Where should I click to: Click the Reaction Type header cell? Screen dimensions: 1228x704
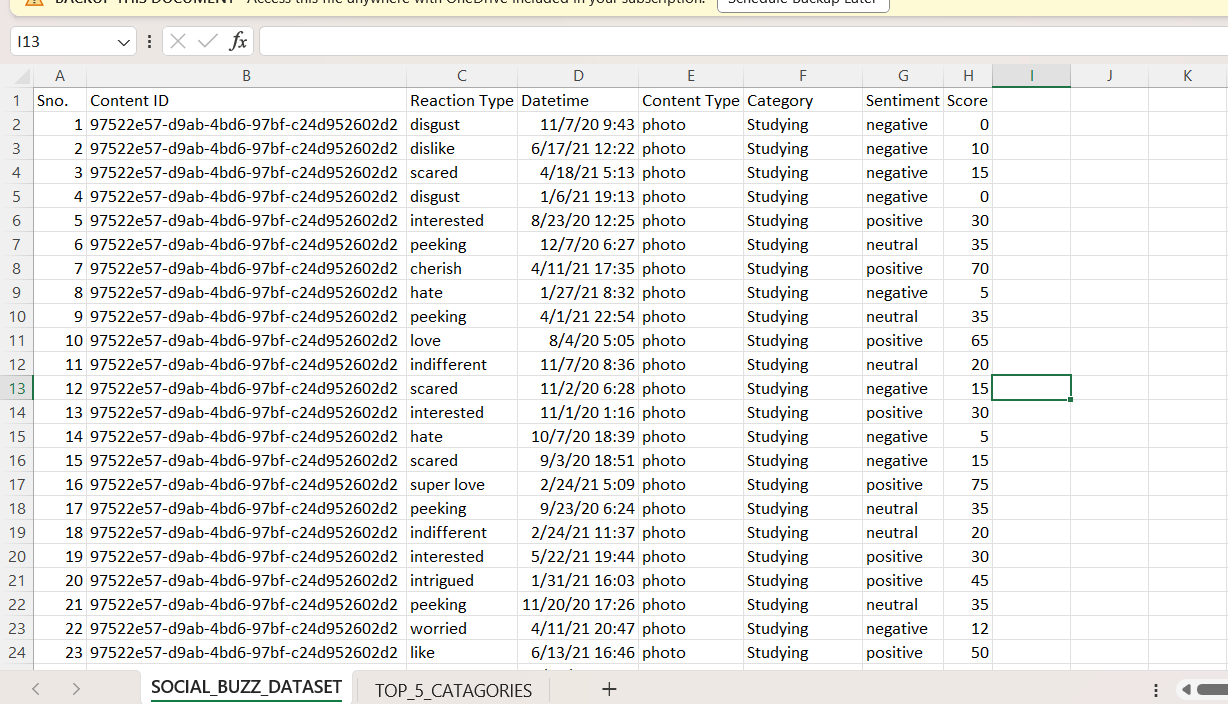pyautogui.click(x=461, y=100)
